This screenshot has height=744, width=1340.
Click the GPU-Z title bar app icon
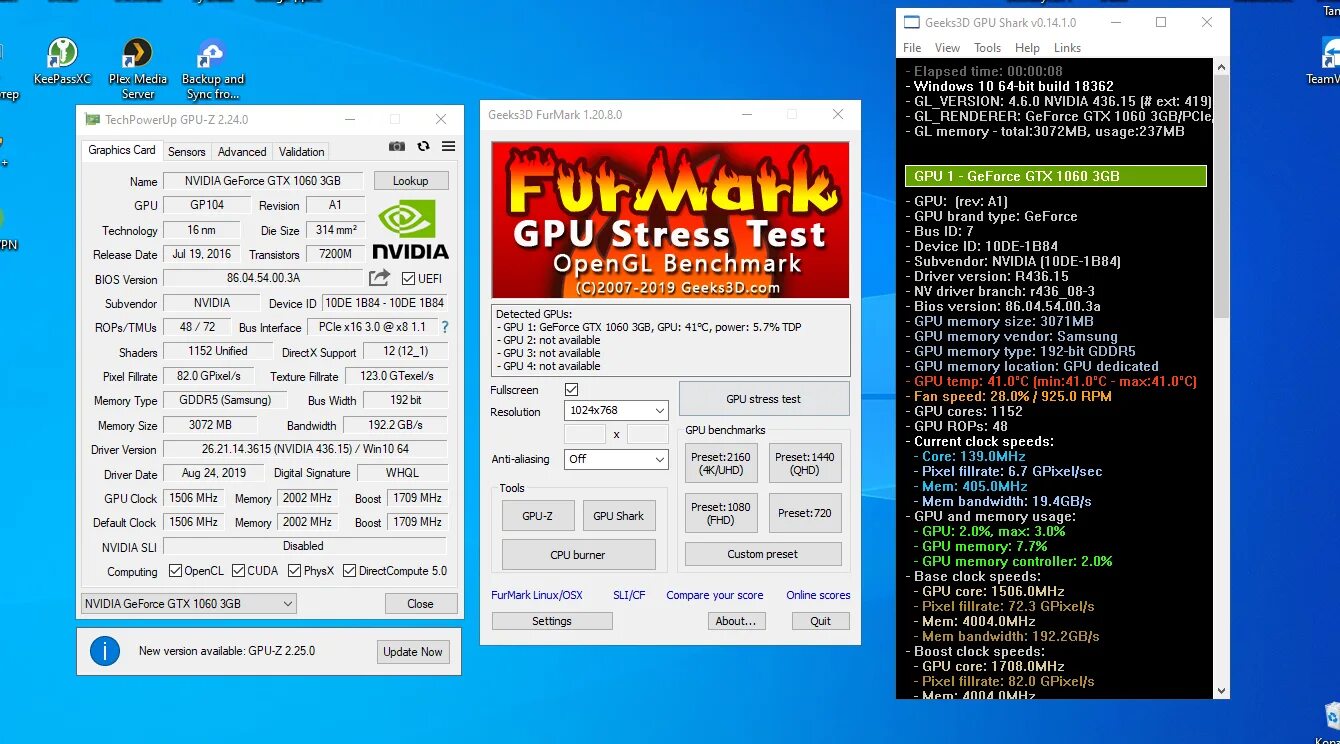click(92, 119)
